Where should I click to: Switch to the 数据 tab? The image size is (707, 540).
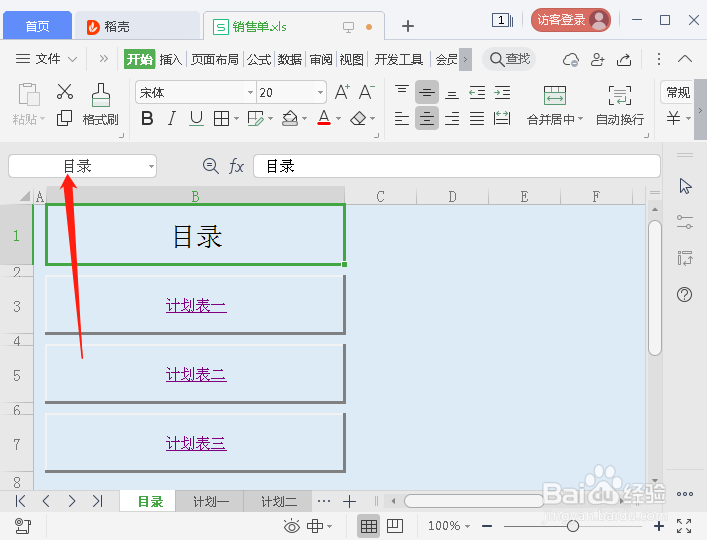(289, 59)
